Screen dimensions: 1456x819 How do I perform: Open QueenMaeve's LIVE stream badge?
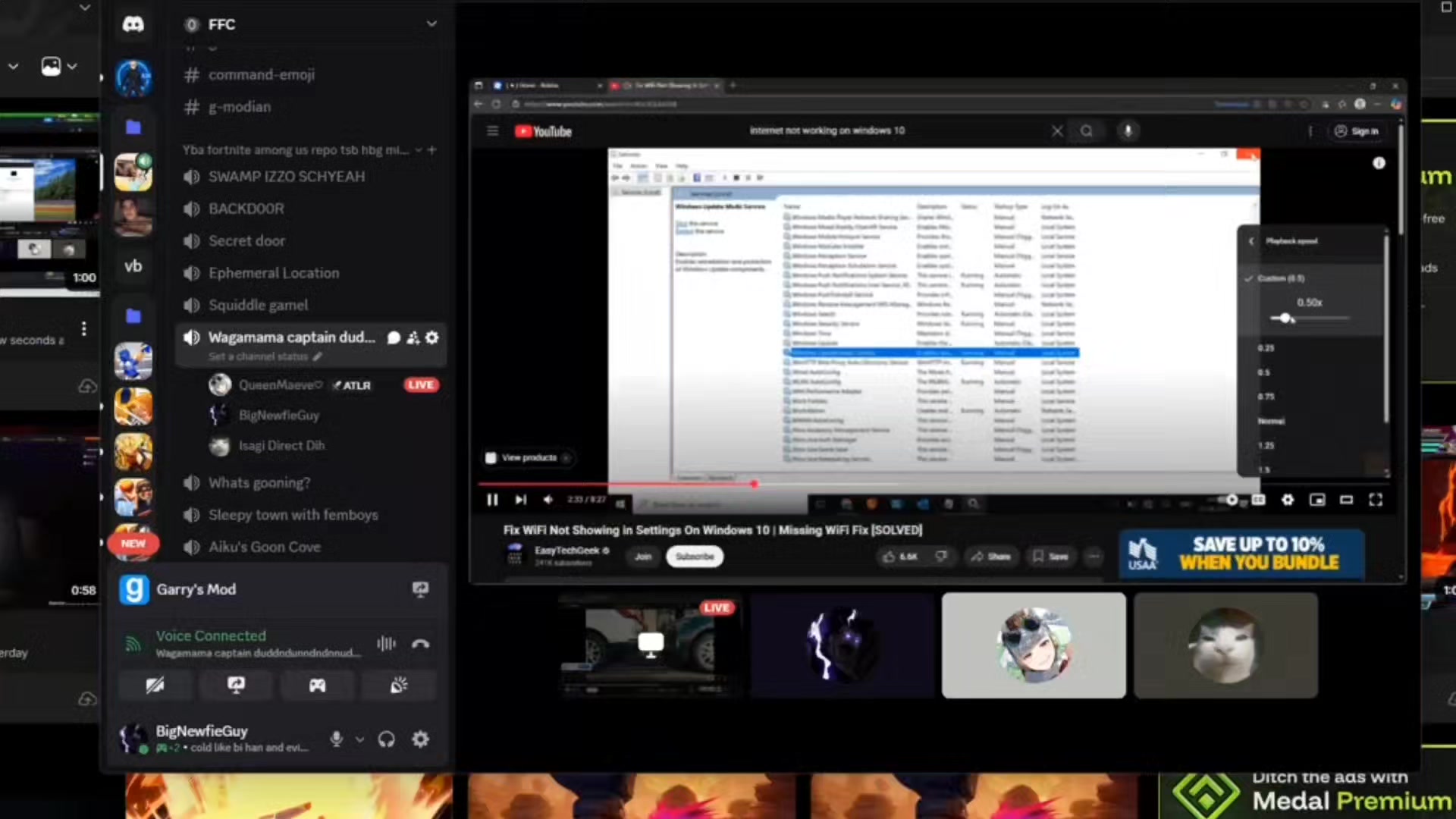421,384
